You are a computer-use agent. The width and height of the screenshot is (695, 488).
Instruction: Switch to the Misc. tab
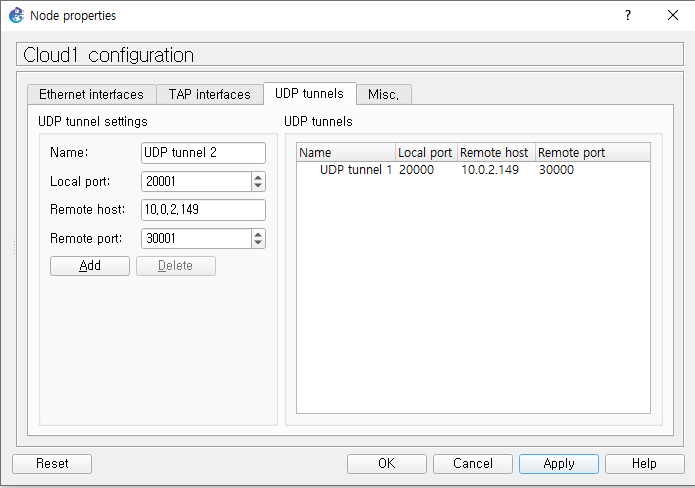[x=383, y=94]
